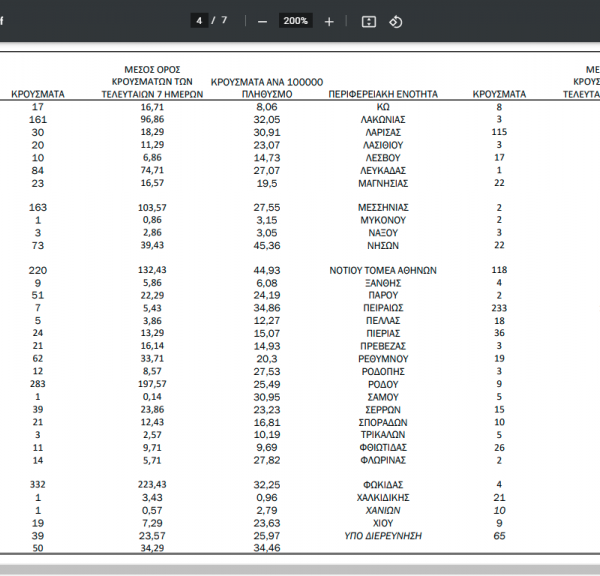This screenshot has width=600, height=576.
Task: Click the horizontal scrollbar at bottom
Action: click(x=300, y=569)
